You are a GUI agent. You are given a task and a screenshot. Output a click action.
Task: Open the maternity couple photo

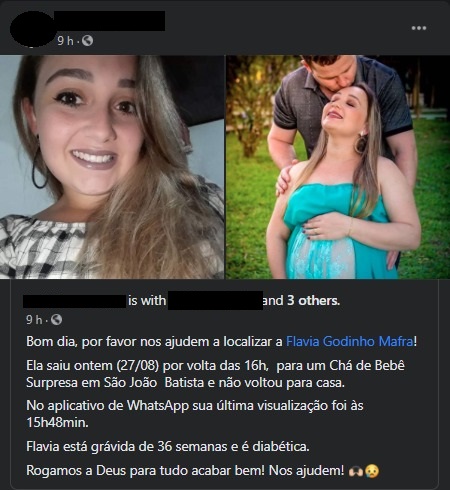coord(338,167)
